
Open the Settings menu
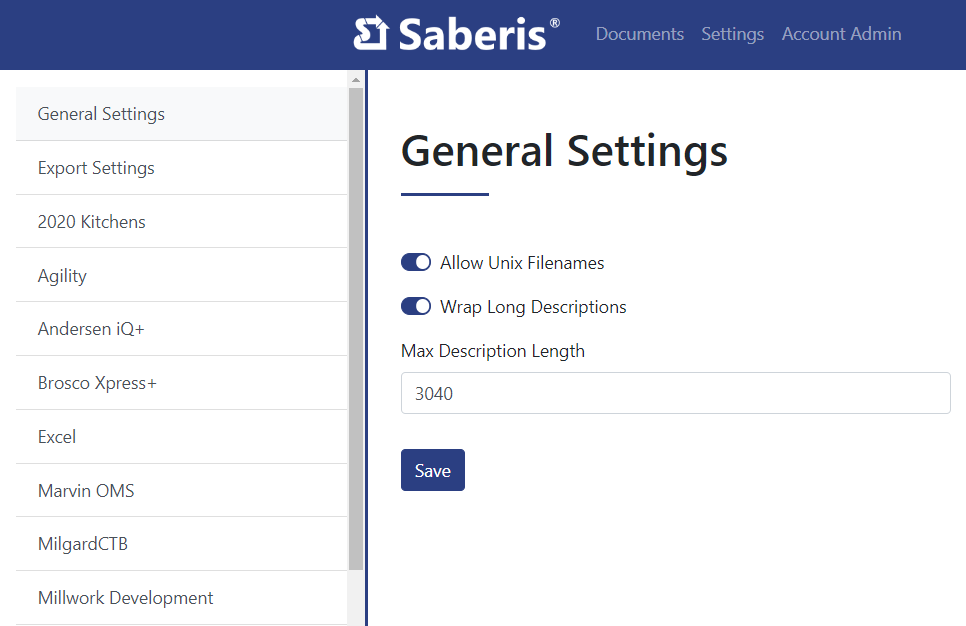pyautogui.click(x=732, y=34)
